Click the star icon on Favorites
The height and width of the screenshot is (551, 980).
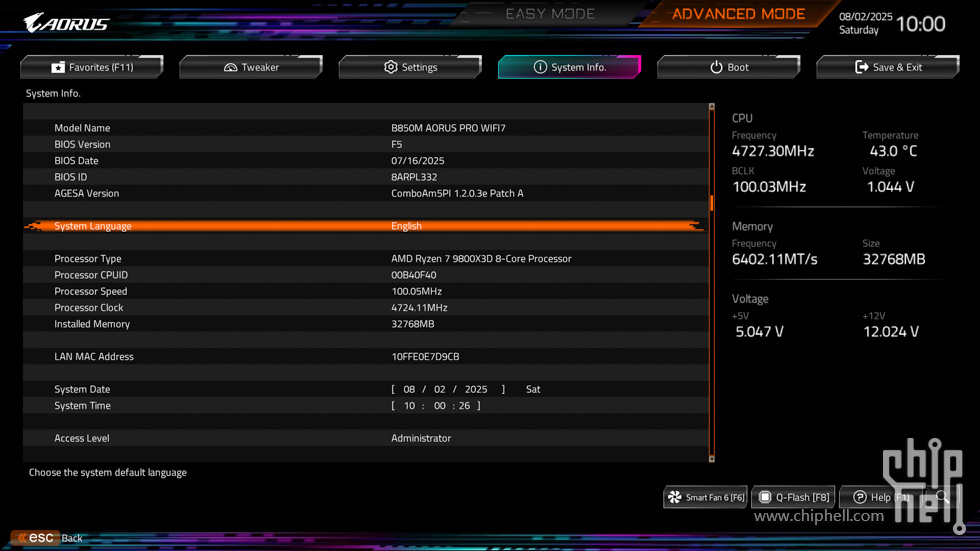(58, 67)
